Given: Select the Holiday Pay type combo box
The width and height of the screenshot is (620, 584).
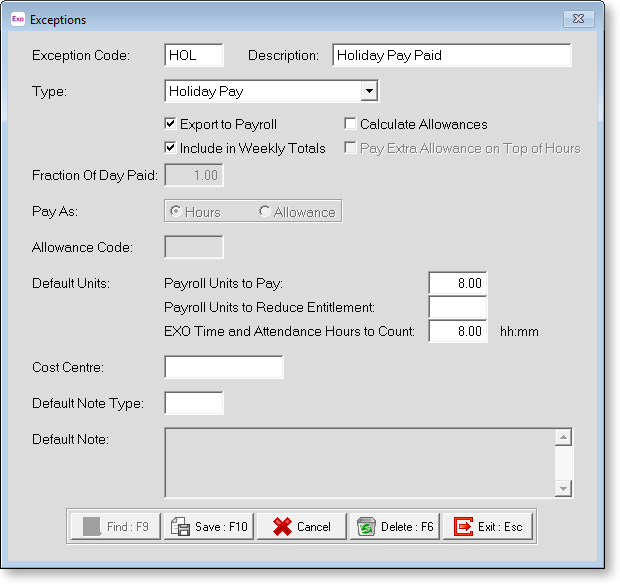Looking at the screenshot, I should point(262,92).
